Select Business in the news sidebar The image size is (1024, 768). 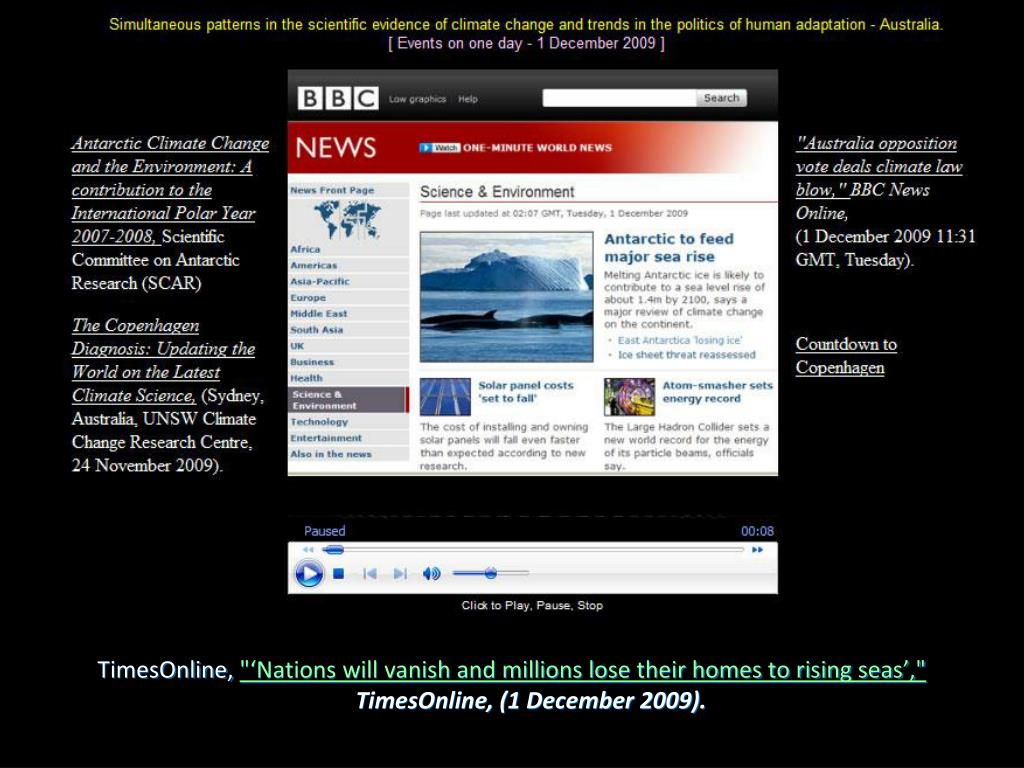[312, 362]
